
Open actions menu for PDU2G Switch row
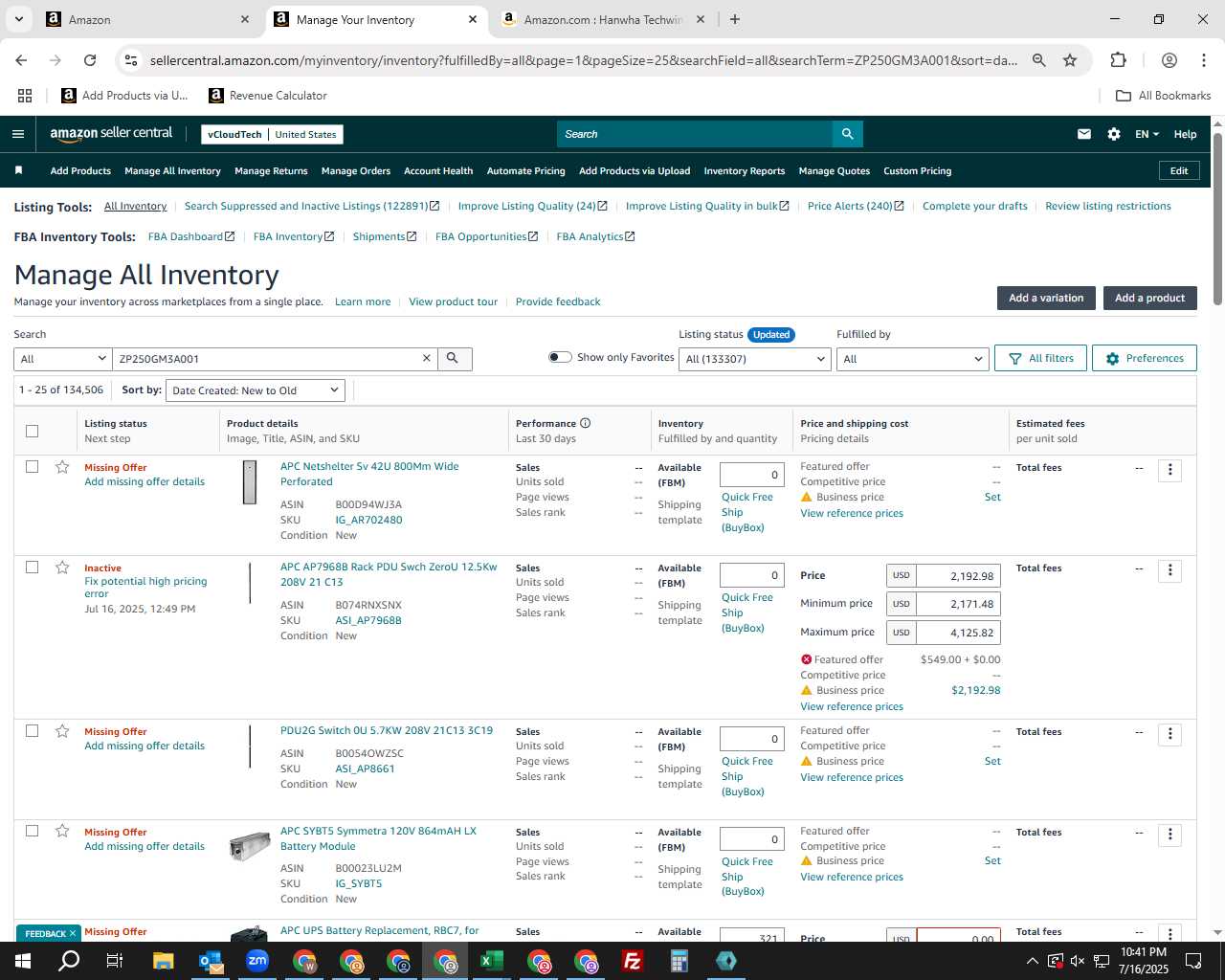click(x=1169, y=734)
